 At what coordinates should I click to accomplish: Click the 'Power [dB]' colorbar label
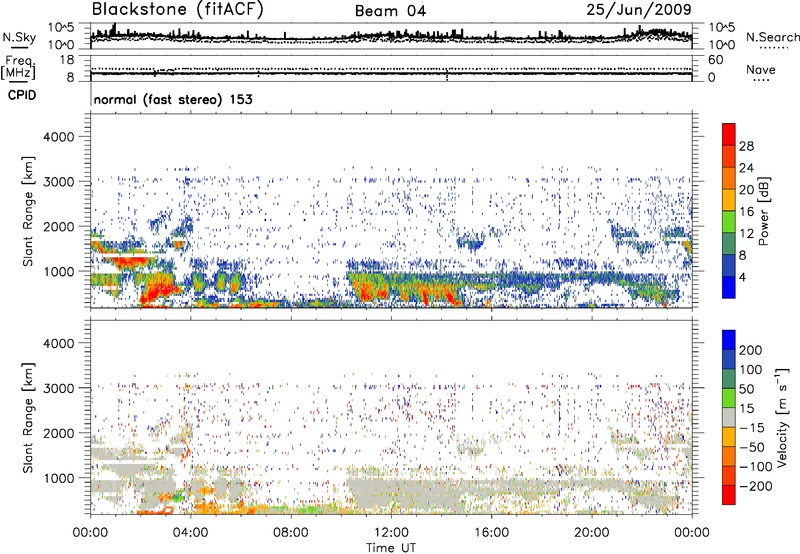pos(763,211)
